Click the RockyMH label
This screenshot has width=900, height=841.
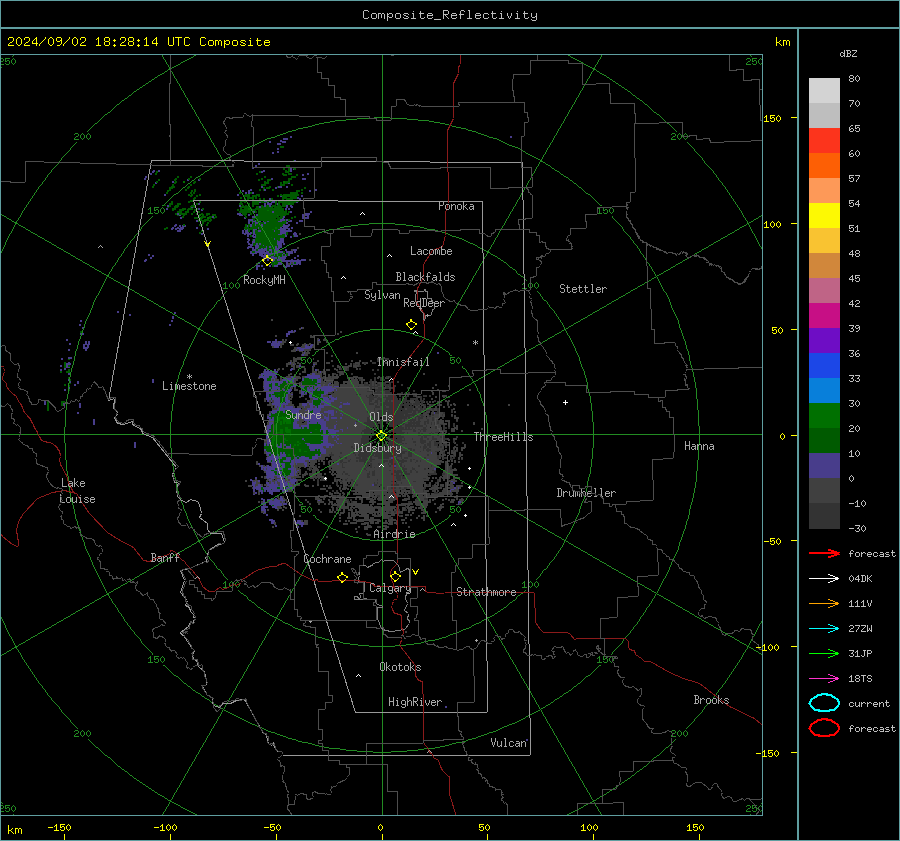(x=264, y=280)
